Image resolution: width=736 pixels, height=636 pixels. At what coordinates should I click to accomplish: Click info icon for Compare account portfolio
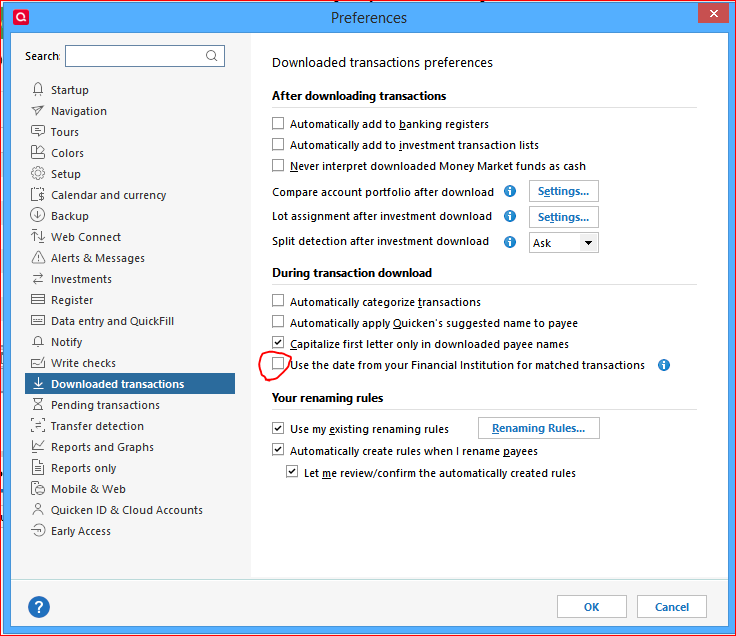point(510,192)
